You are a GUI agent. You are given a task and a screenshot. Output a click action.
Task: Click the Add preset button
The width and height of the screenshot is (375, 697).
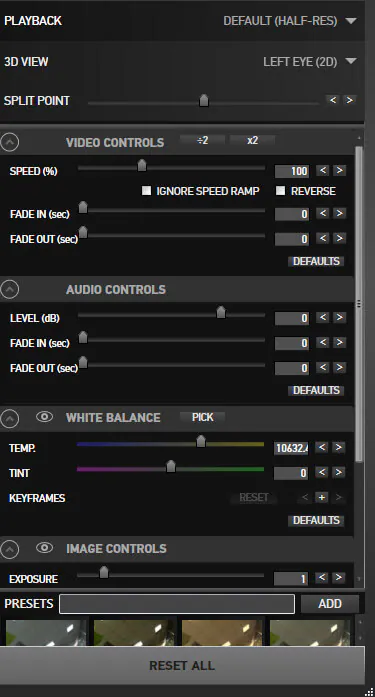tap(330, 604)
